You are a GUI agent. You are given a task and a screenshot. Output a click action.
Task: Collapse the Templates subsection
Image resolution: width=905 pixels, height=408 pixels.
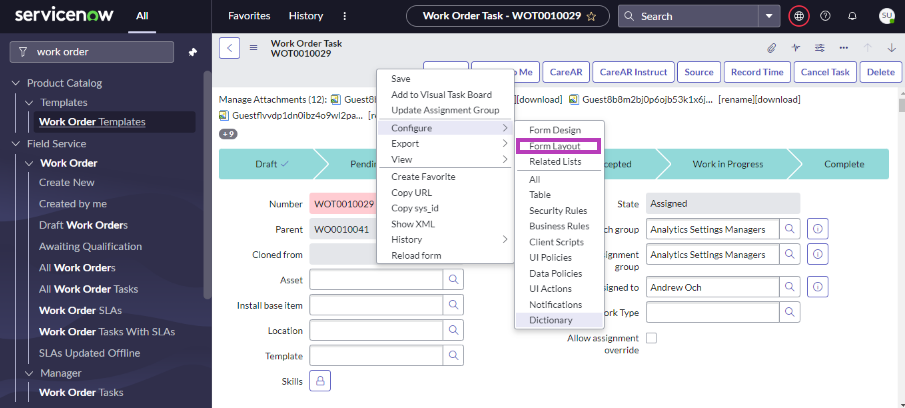click(29, 103)
